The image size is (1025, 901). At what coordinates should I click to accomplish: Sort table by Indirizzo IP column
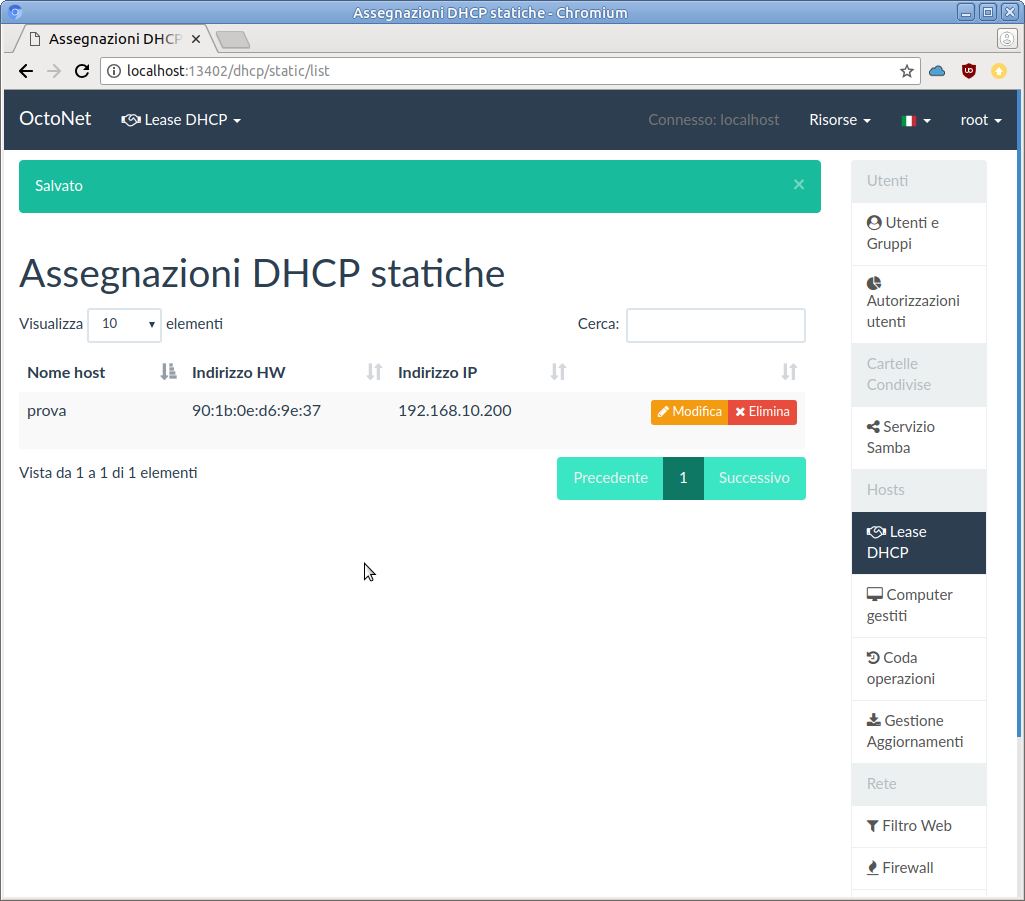(x=482, y=373)
